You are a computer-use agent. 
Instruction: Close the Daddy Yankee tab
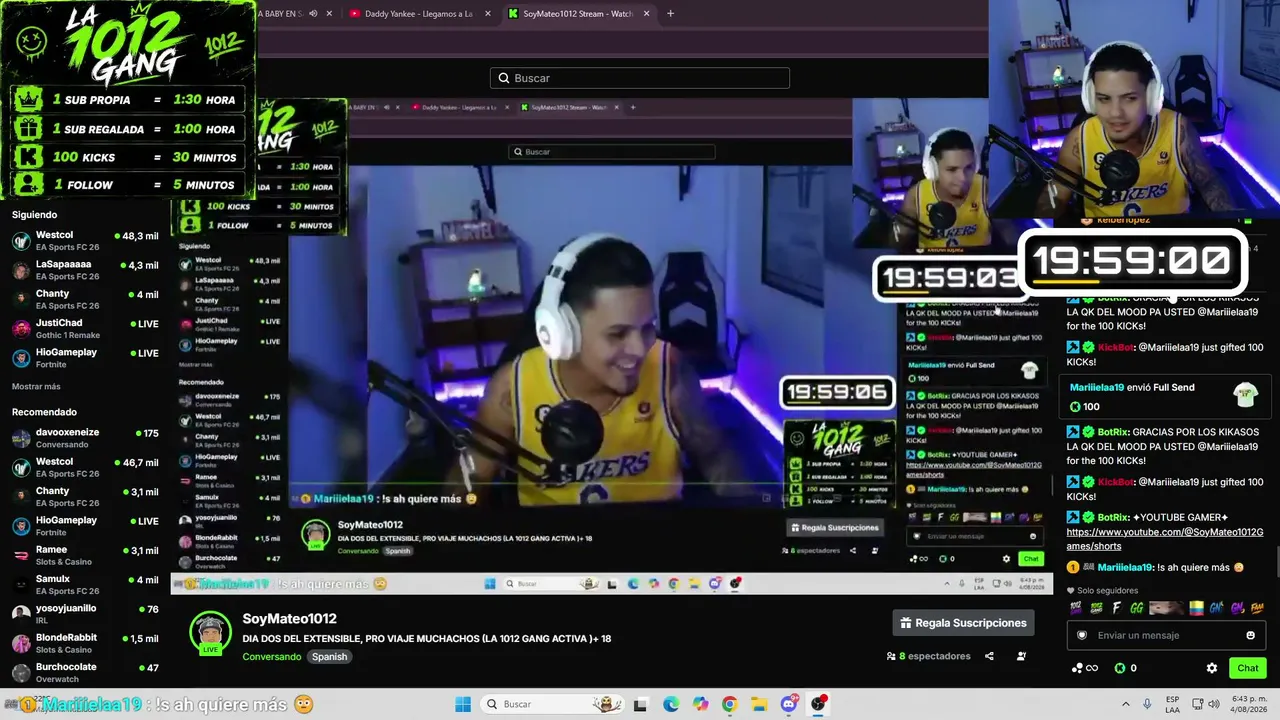pos(488,14)
